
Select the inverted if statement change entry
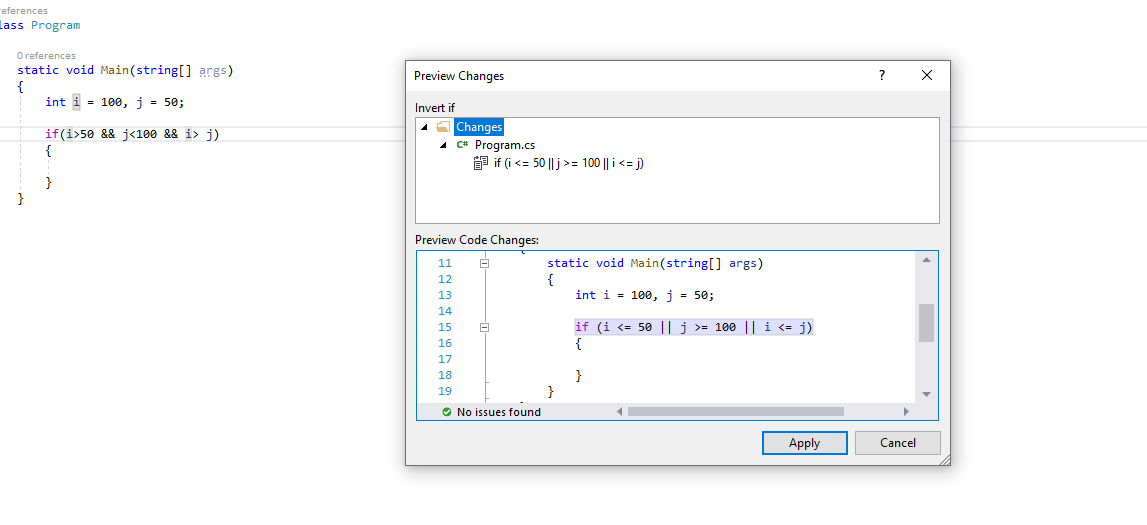568,163
